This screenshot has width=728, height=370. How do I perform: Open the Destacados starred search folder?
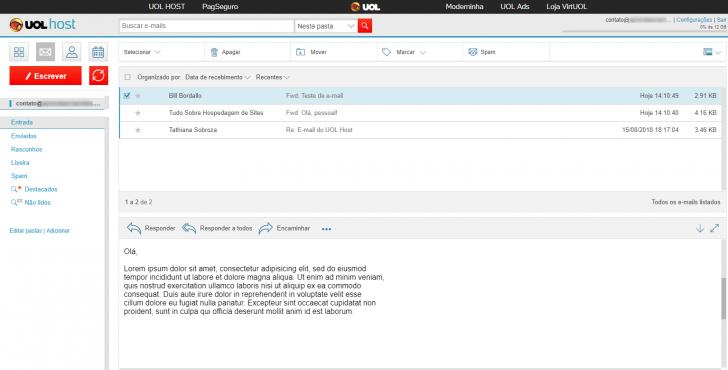[x=41, y=189]
